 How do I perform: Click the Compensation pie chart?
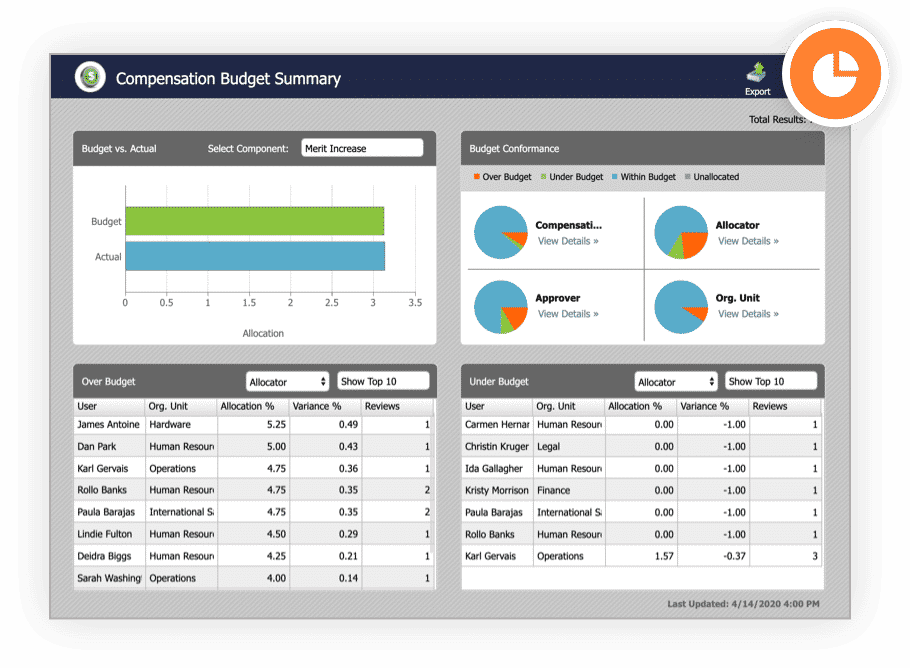501,232
